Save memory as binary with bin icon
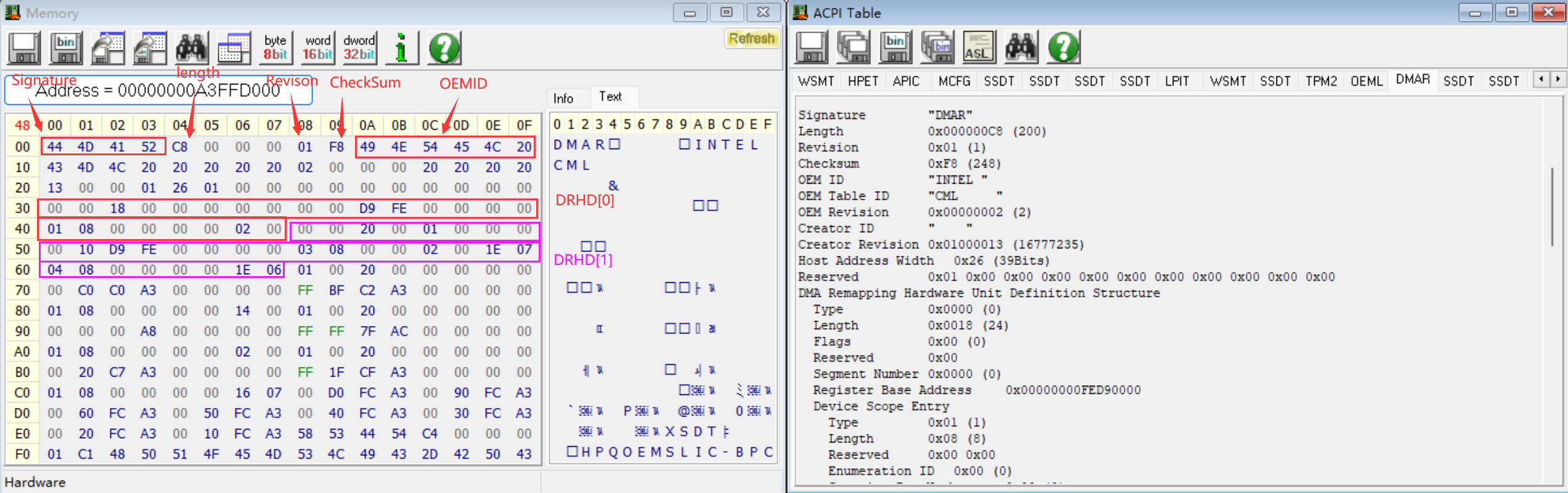The width and height of the screenshot is (1568, 493). coord(66,48)
